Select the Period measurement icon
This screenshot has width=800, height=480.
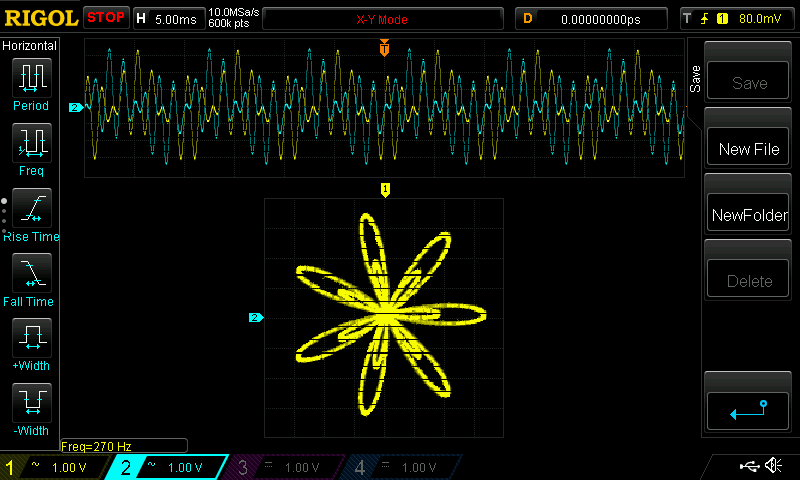pyautogui.click(x=31, y=76)
